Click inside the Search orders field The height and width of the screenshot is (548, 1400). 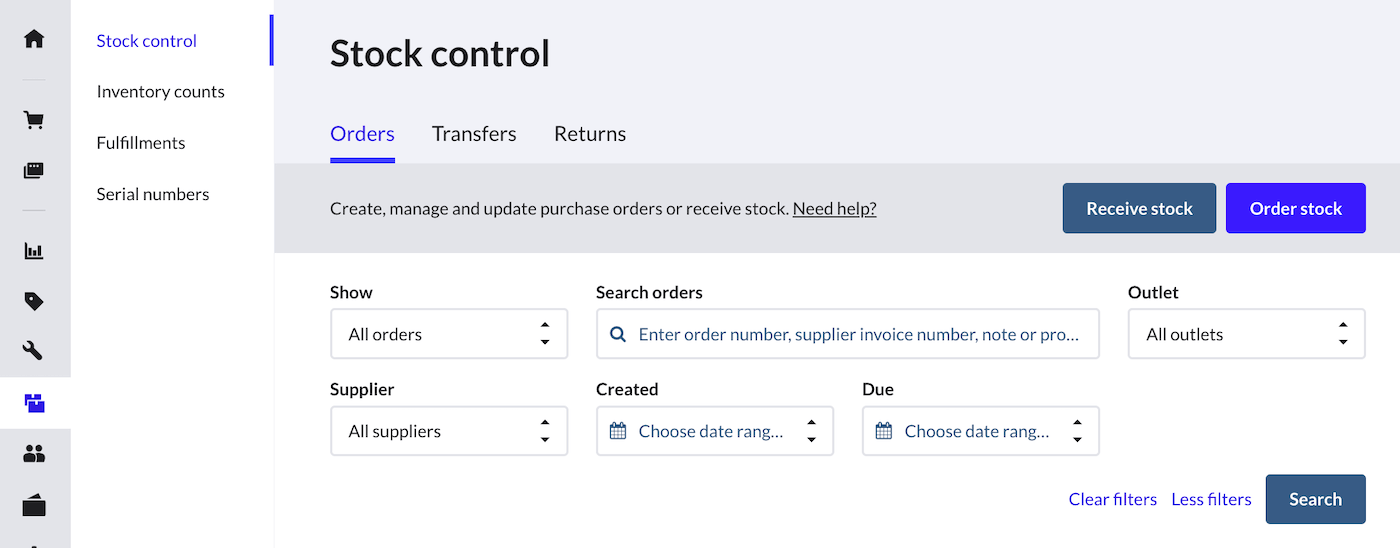[x=858, y=334]
